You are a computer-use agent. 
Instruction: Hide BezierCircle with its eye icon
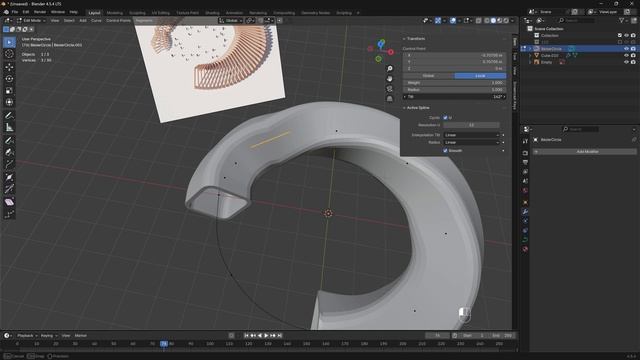[626, 49]
